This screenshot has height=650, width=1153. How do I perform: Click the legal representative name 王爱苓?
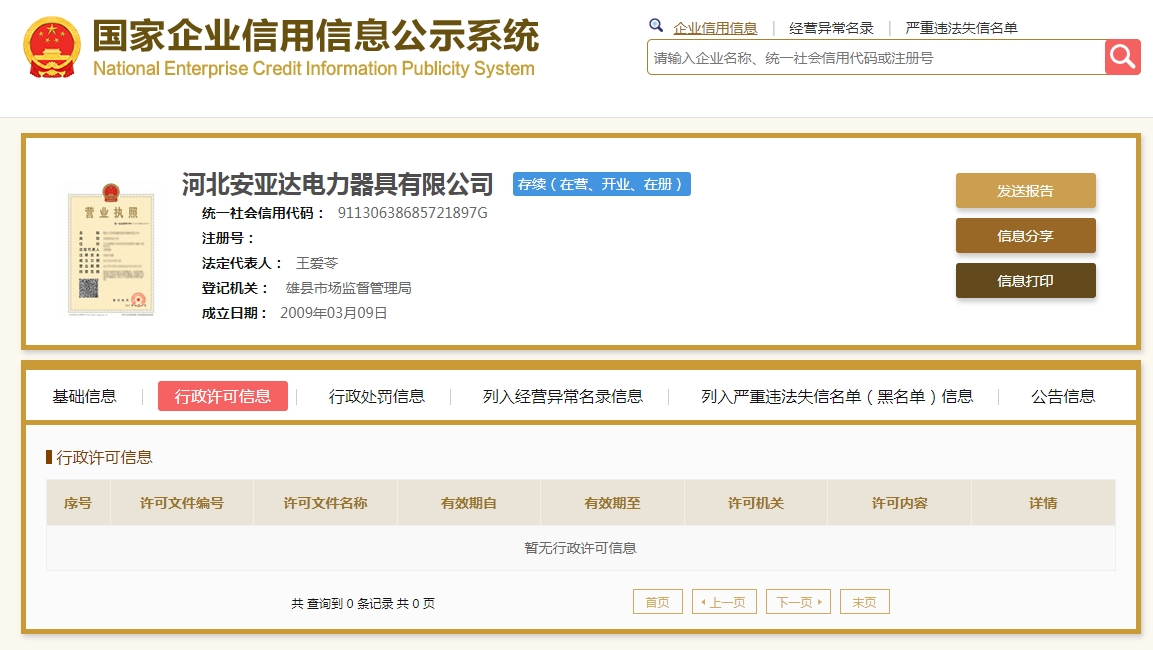pyautogui.click(x=317, y=263)
